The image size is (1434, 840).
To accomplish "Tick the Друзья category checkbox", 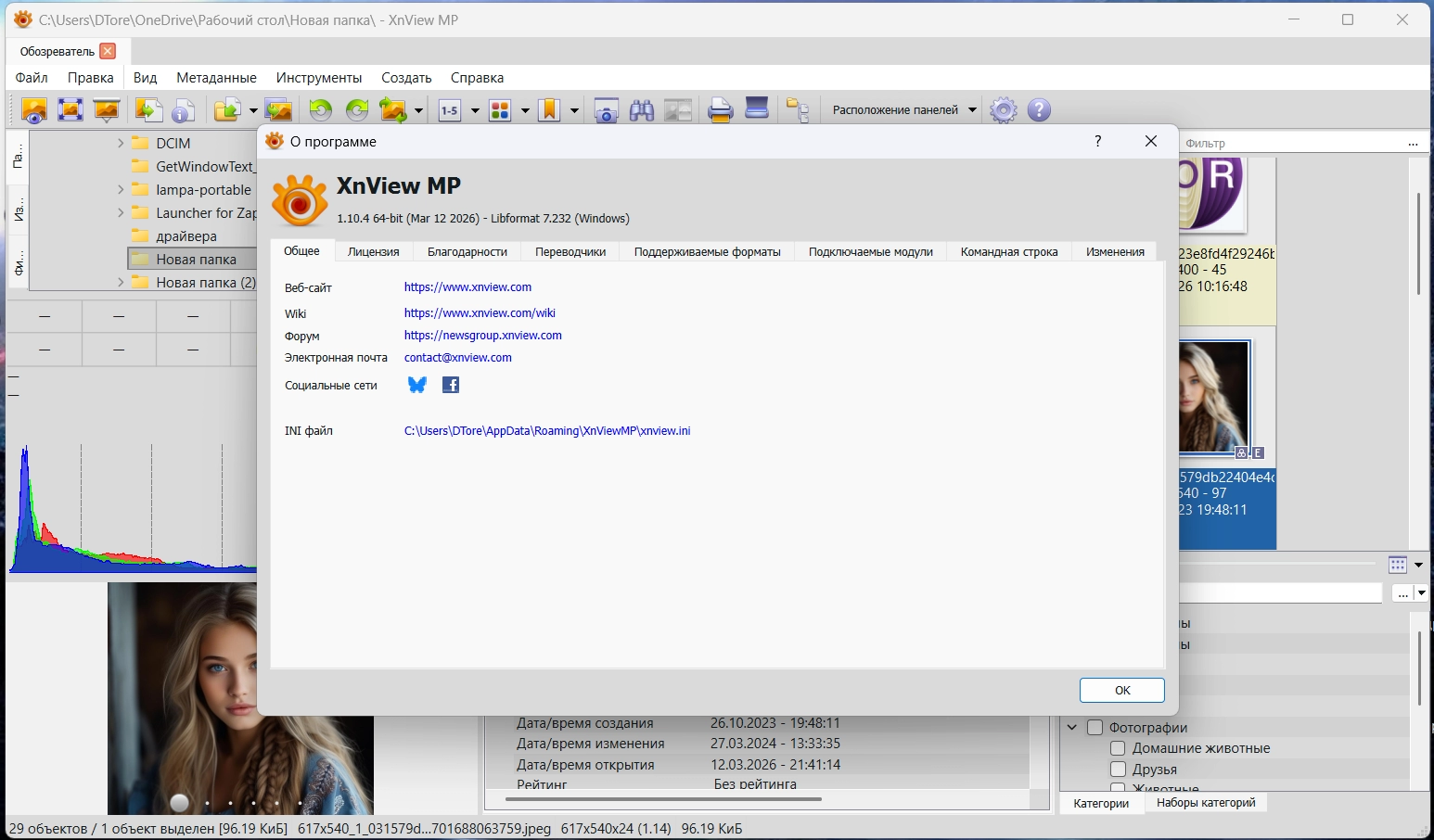I will [x=1118, y=770].
